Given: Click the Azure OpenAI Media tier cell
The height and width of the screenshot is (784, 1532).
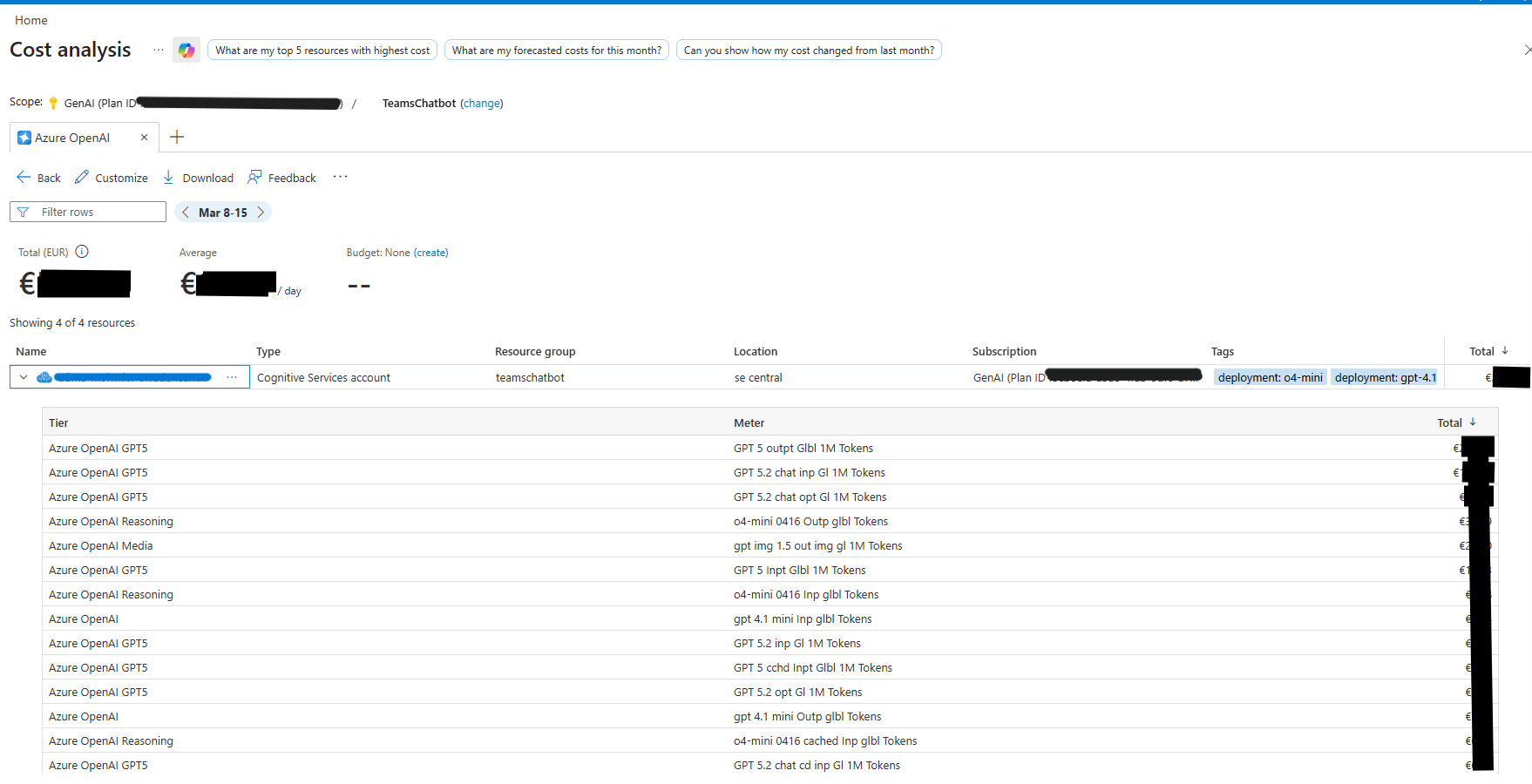Looking at the screenshot, I should 101,545.
